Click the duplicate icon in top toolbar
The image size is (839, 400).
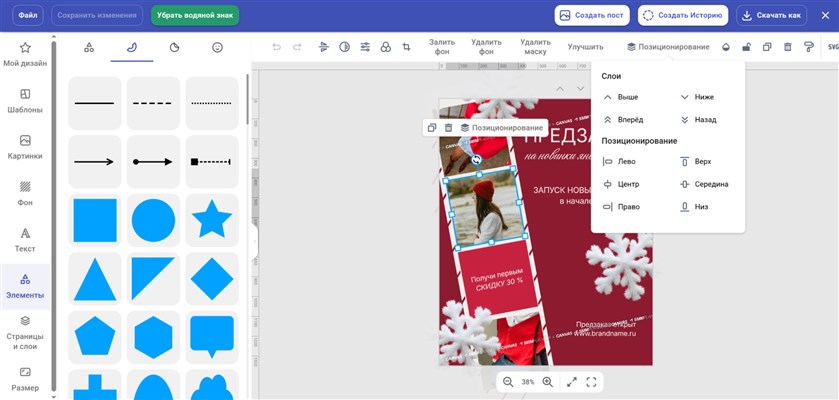pos(767,47)
